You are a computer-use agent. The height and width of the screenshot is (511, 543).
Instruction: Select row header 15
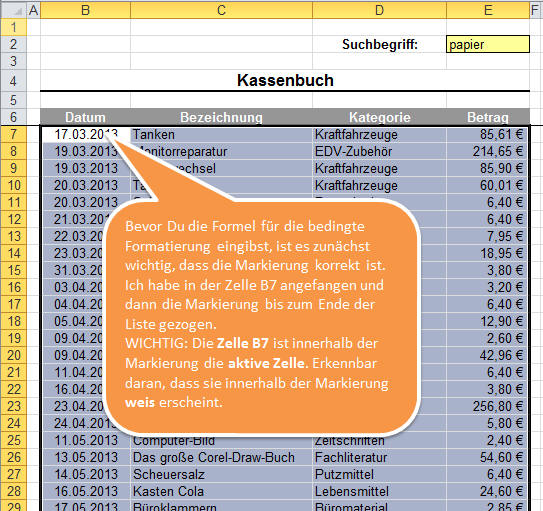click(x=13, y=270)
